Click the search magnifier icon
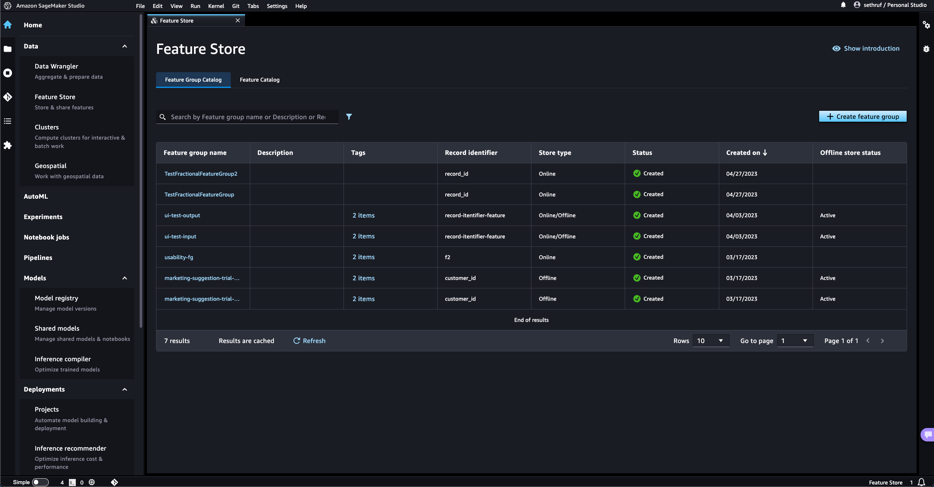 [163, 117]
